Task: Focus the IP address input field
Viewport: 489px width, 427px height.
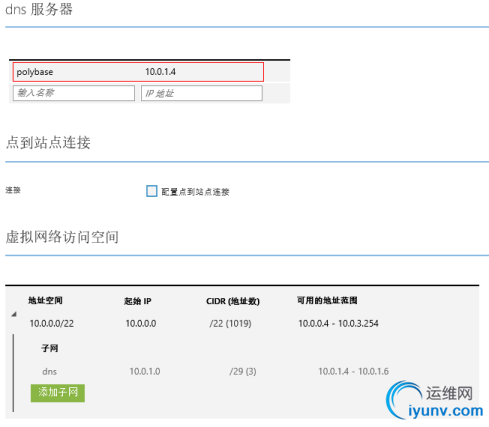Action: coord(202,93)
